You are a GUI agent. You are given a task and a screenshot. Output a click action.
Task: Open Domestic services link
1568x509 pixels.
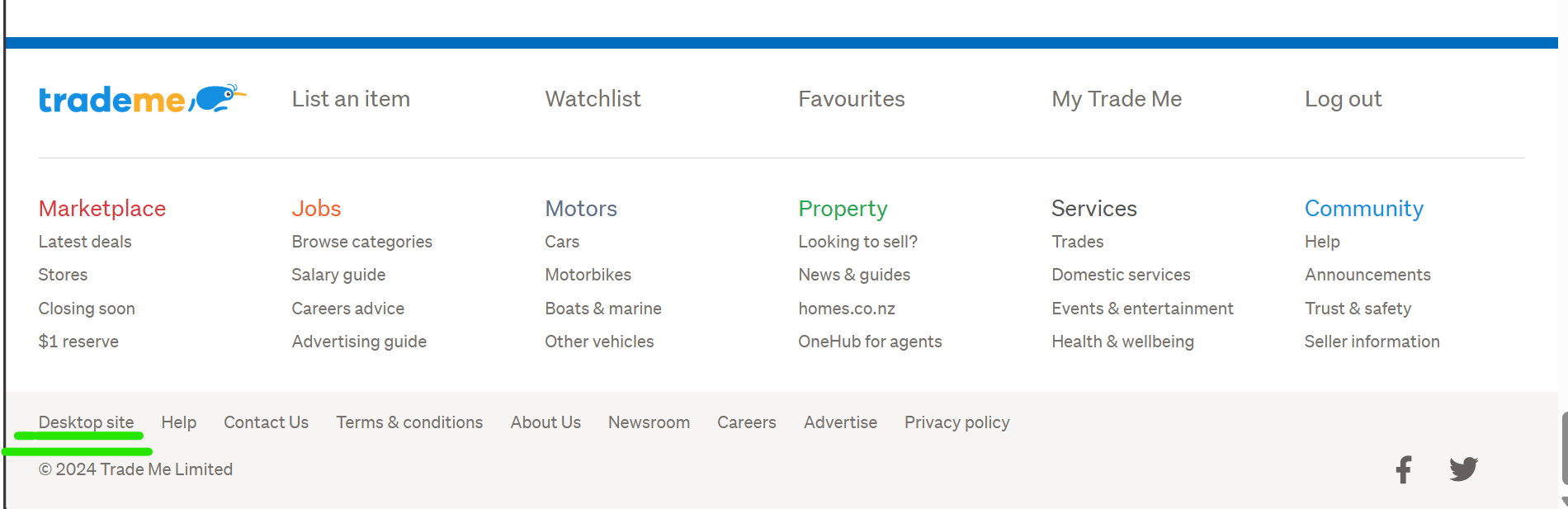(x=1121, y=275)
